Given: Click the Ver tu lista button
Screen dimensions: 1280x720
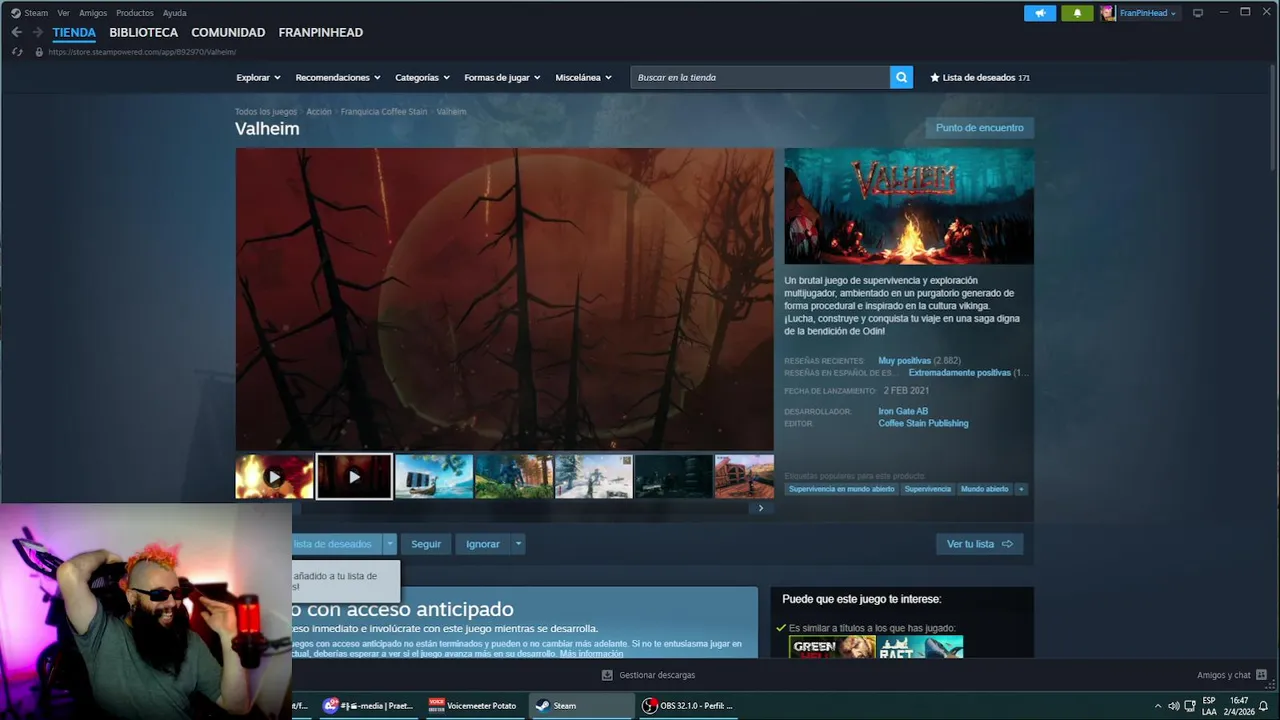Looking at the screenshot, I should [x=980, y=544].
